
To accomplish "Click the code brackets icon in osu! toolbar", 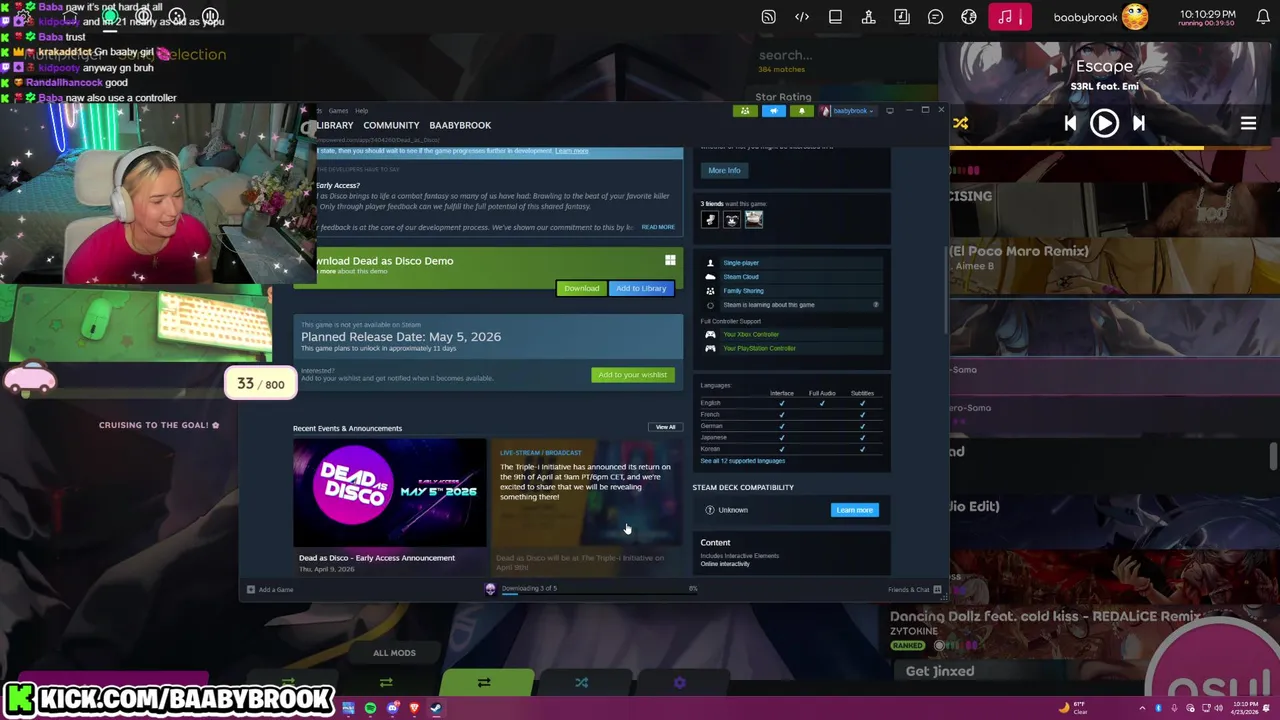I will pos(802,17).
